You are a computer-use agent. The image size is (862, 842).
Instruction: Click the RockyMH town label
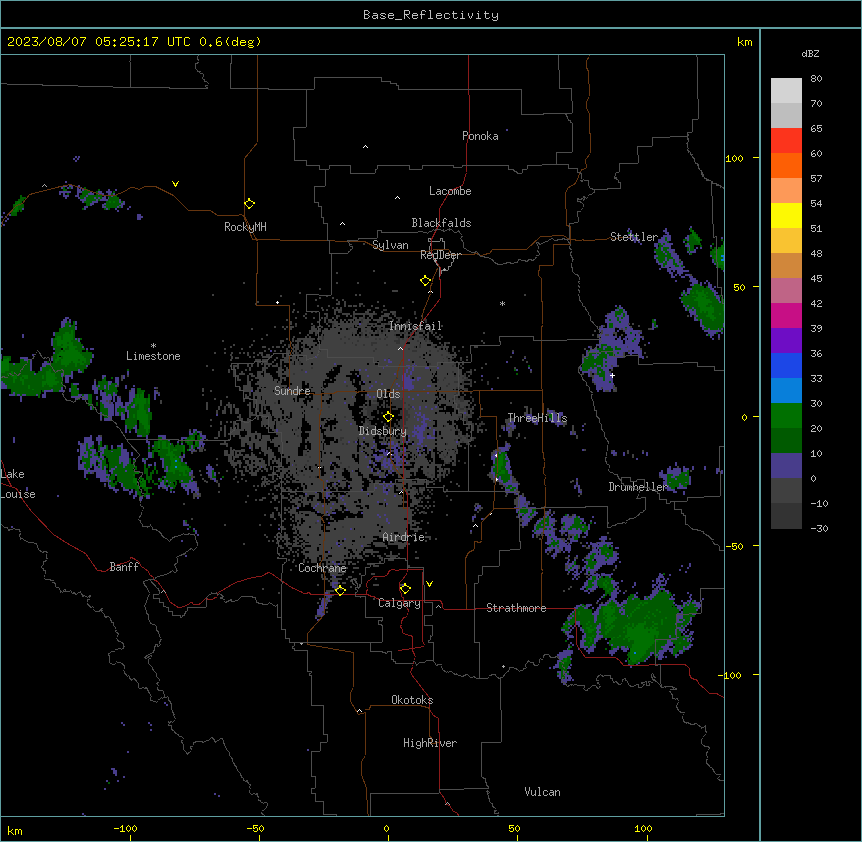tap(245, 227)
